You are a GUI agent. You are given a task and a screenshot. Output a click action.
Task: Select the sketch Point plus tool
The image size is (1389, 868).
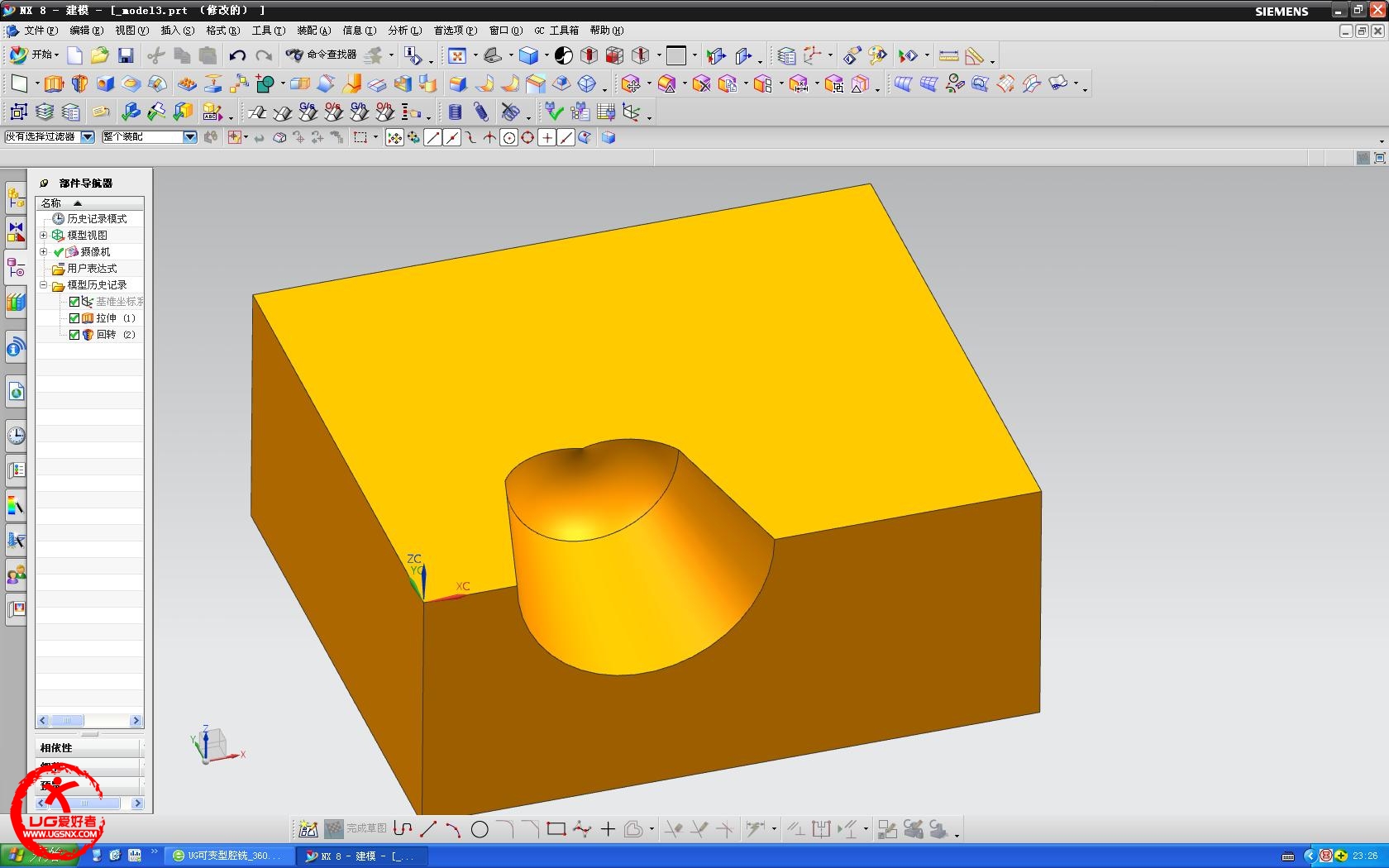[608, 828]
